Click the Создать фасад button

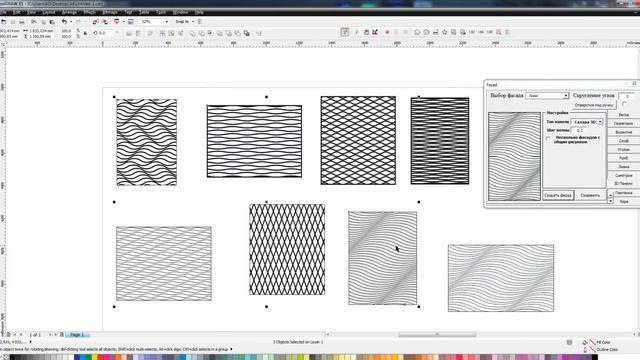(558, 196)
